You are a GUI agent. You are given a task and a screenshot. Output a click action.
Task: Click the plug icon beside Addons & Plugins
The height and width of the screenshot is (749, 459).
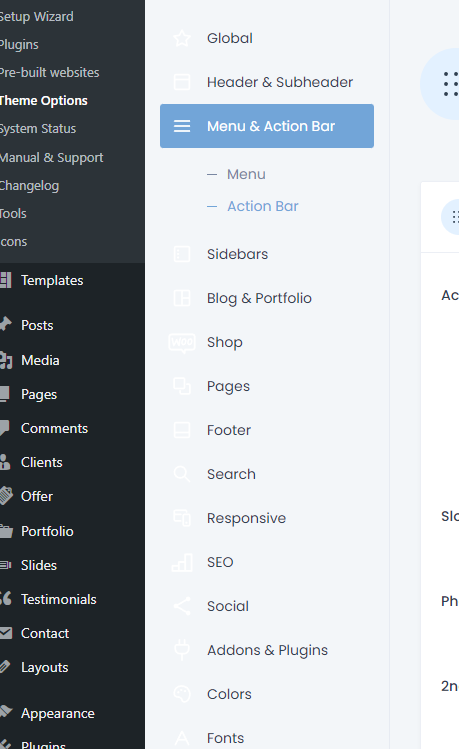click(x=182, y=650)
